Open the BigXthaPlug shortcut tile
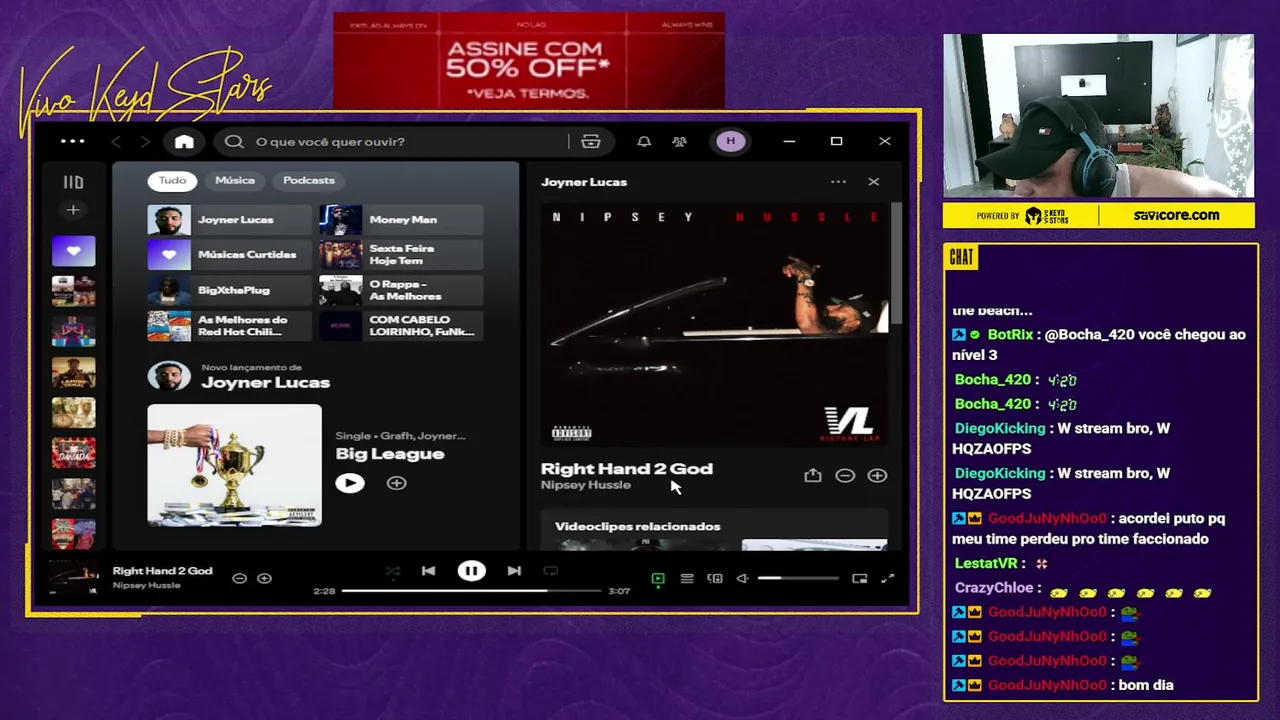1280x720 pixels. (230, 290)
